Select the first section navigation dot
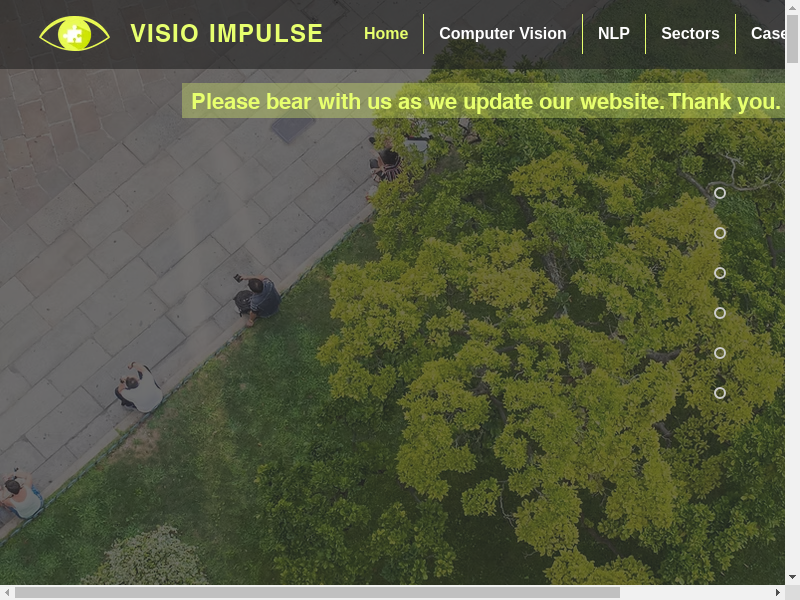This screenshot has width=800, height=600. coord(720,193)
